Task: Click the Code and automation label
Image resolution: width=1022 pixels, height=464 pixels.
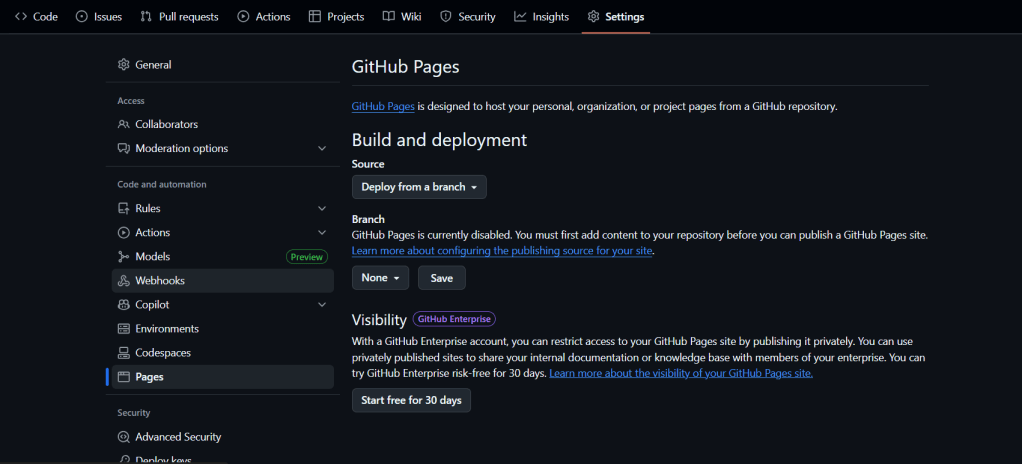Action: click(x=162, y=184)
